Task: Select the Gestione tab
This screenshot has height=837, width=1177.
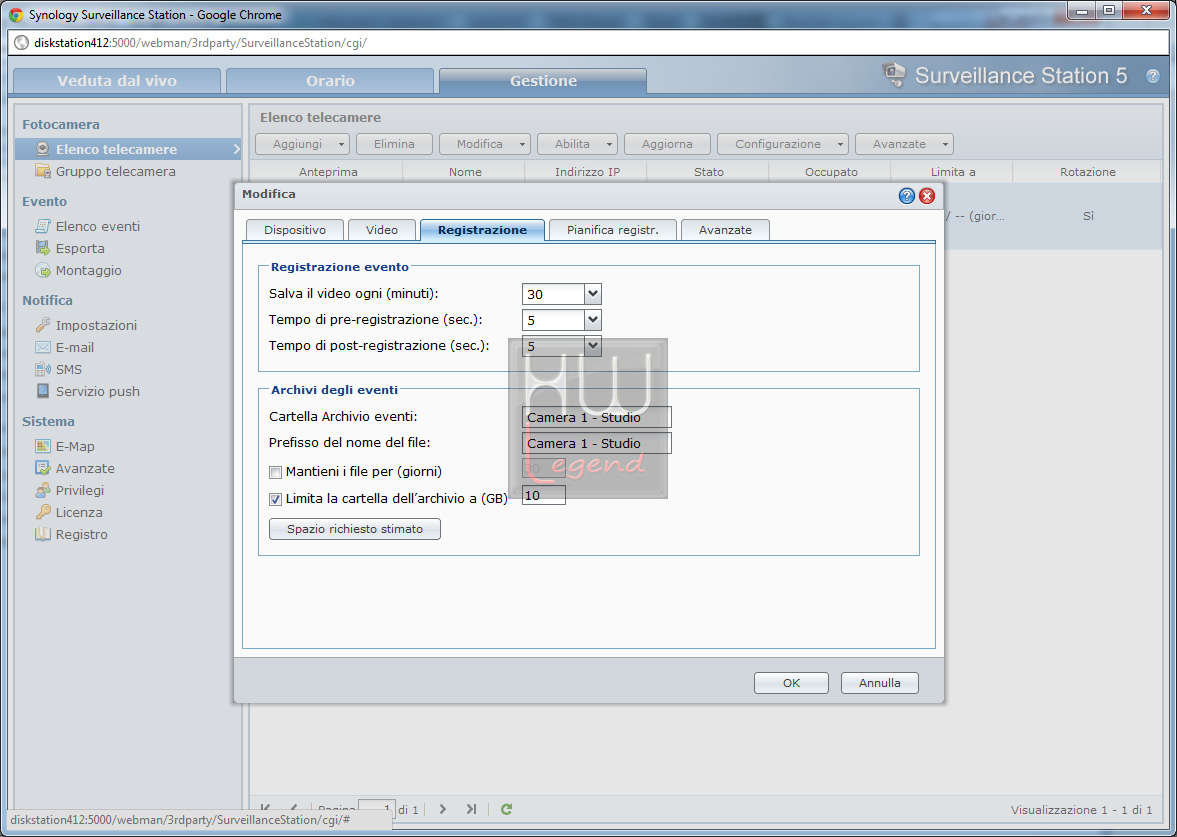Action: point(543,80)
